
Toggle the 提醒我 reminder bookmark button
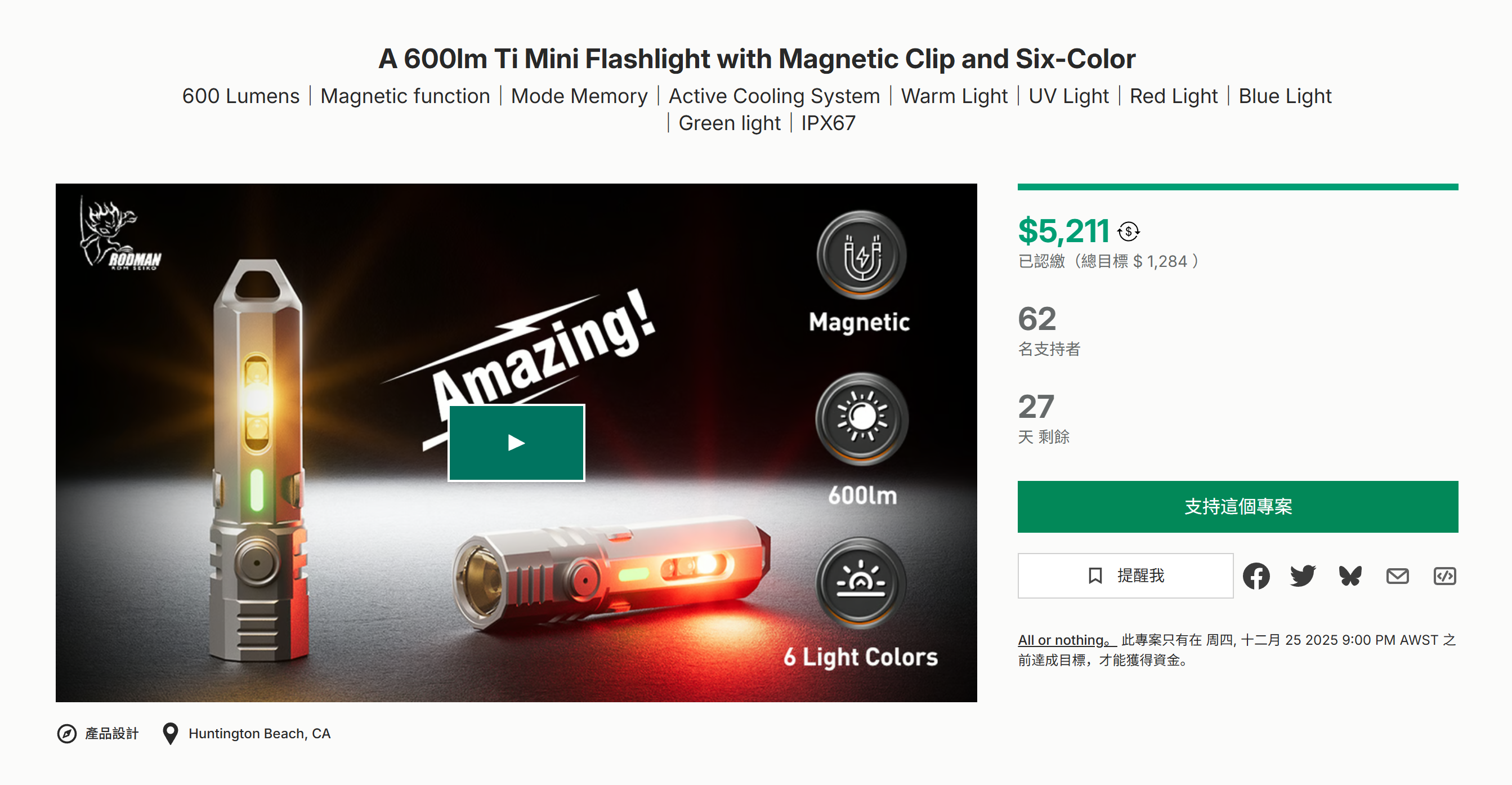[x=1125, y=576]
